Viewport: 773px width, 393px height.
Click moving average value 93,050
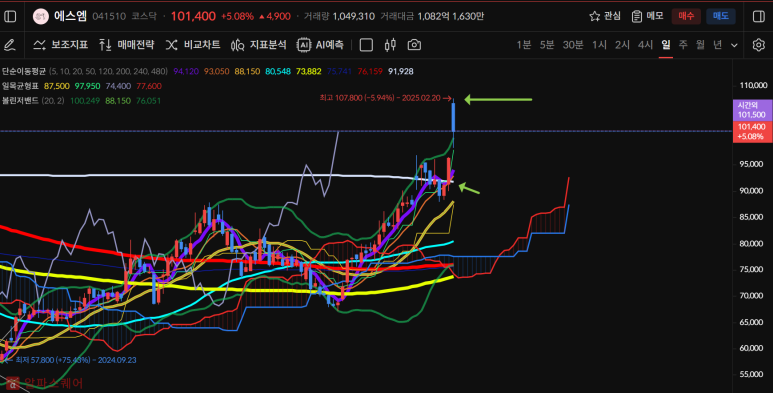coord(216,71)
